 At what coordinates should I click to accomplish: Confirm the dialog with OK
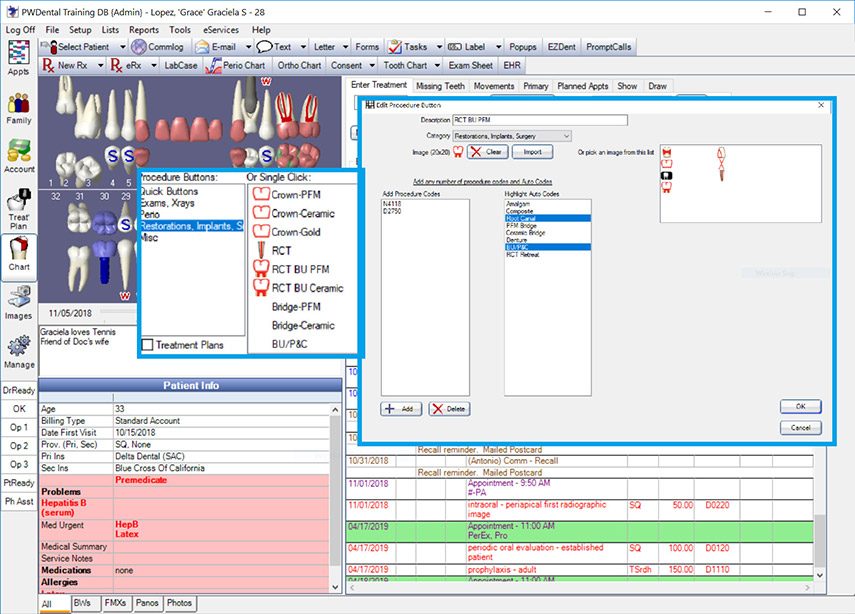800,406
